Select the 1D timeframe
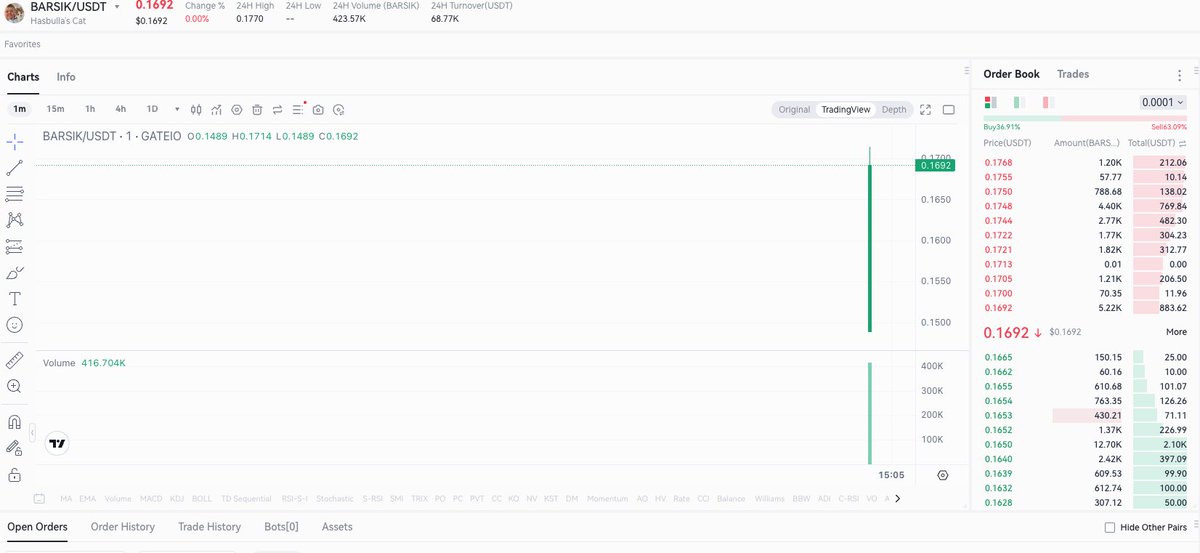Viewport: 1200px width, 553px height. point(152,109)
